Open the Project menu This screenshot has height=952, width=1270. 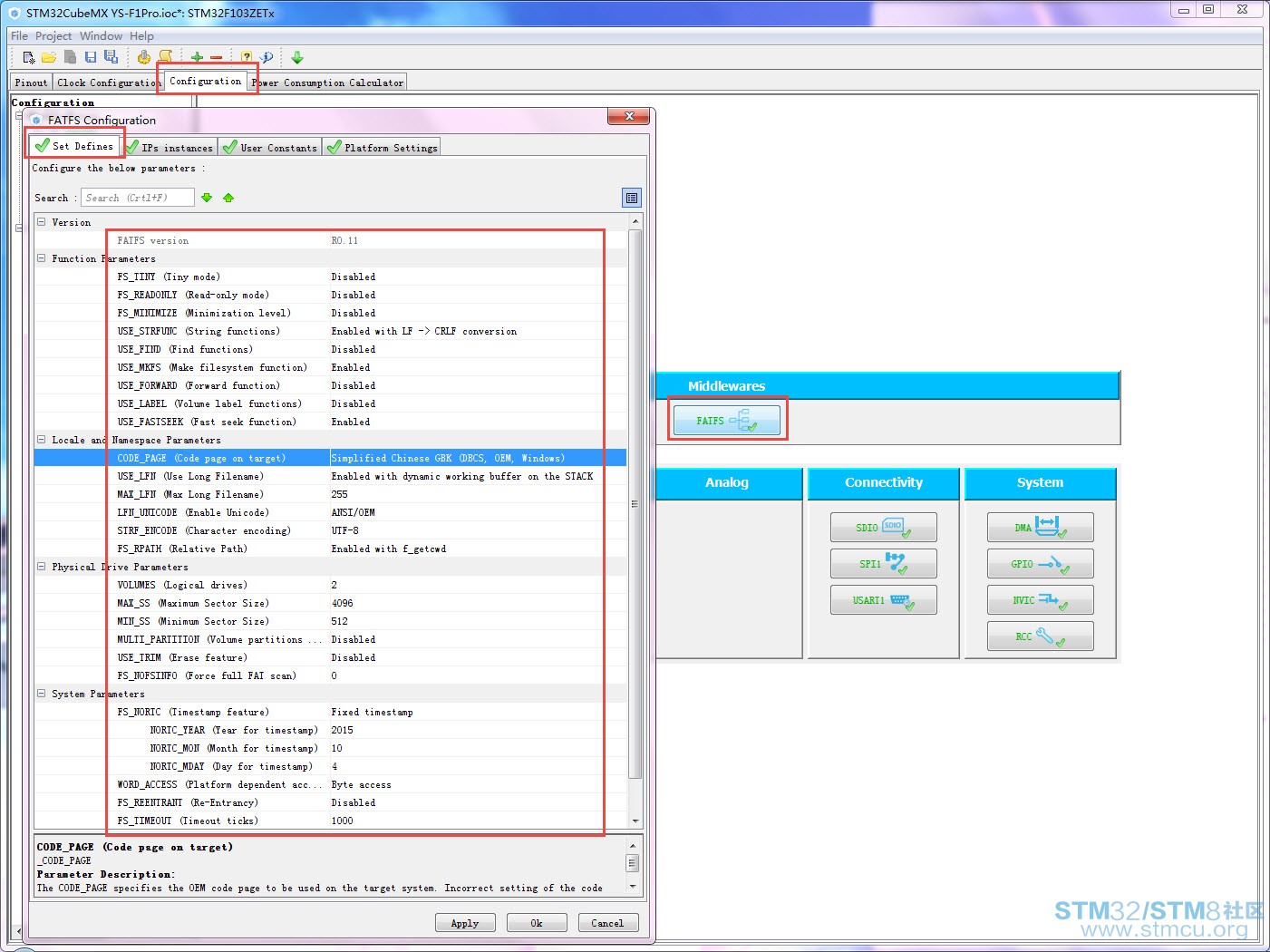[53, 36]
